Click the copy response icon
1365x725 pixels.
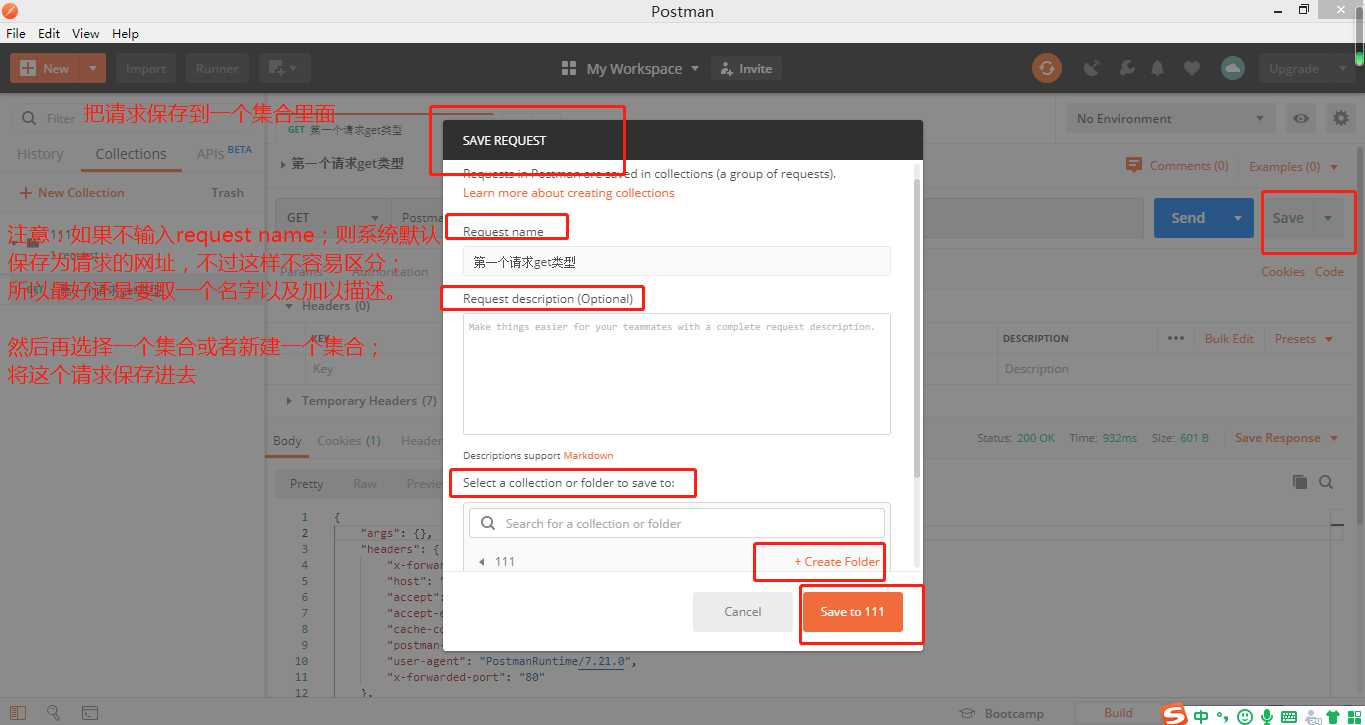pos(1300,482)
